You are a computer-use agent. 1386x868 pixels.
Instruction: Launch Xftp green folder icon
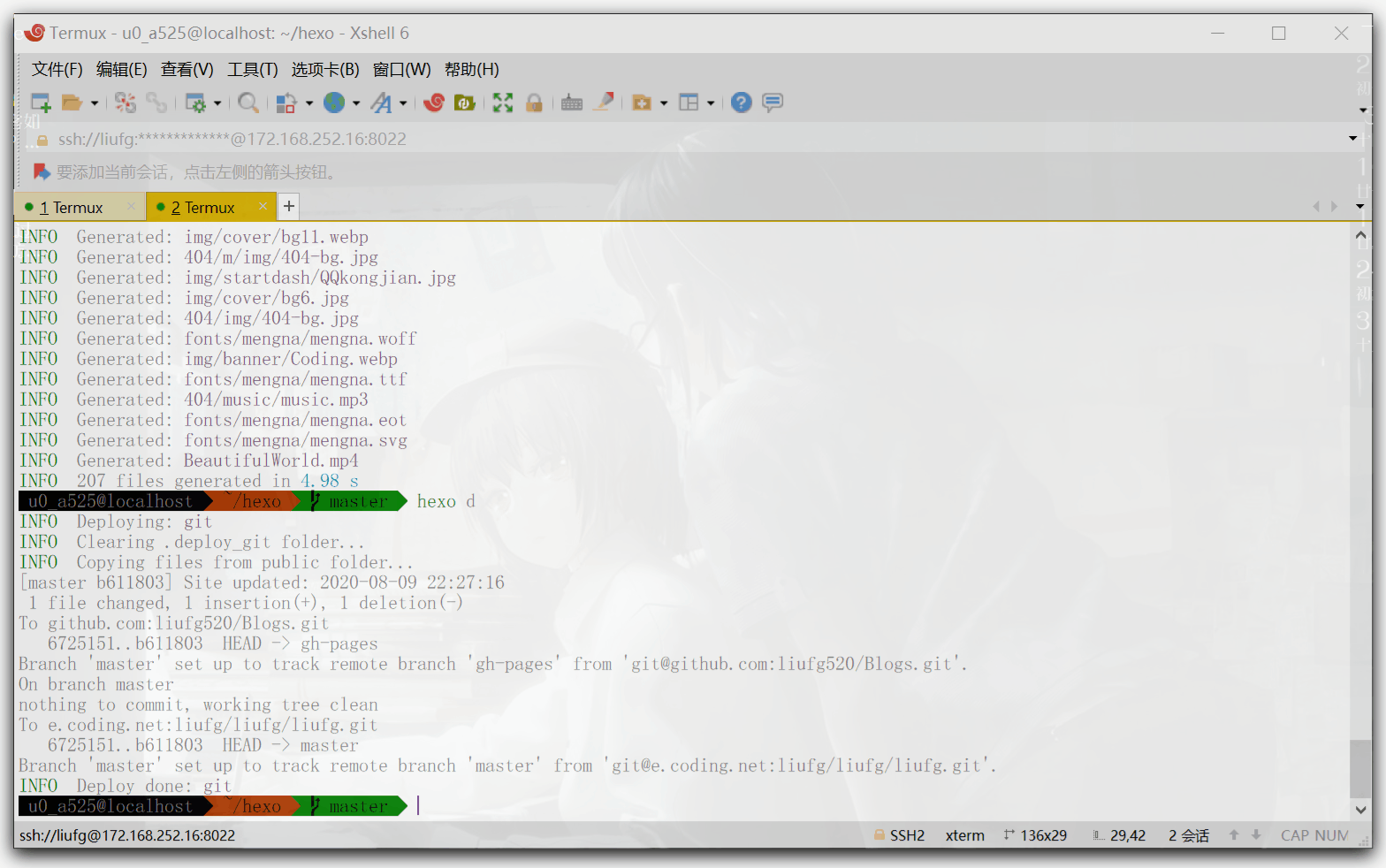click(x=464, y=103)
